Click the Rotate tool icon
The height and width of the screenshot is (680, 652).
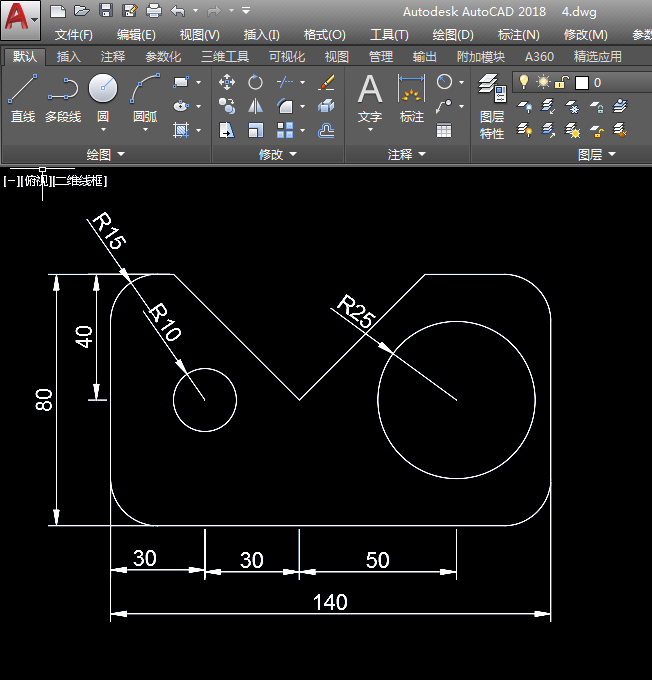(256, 82)
